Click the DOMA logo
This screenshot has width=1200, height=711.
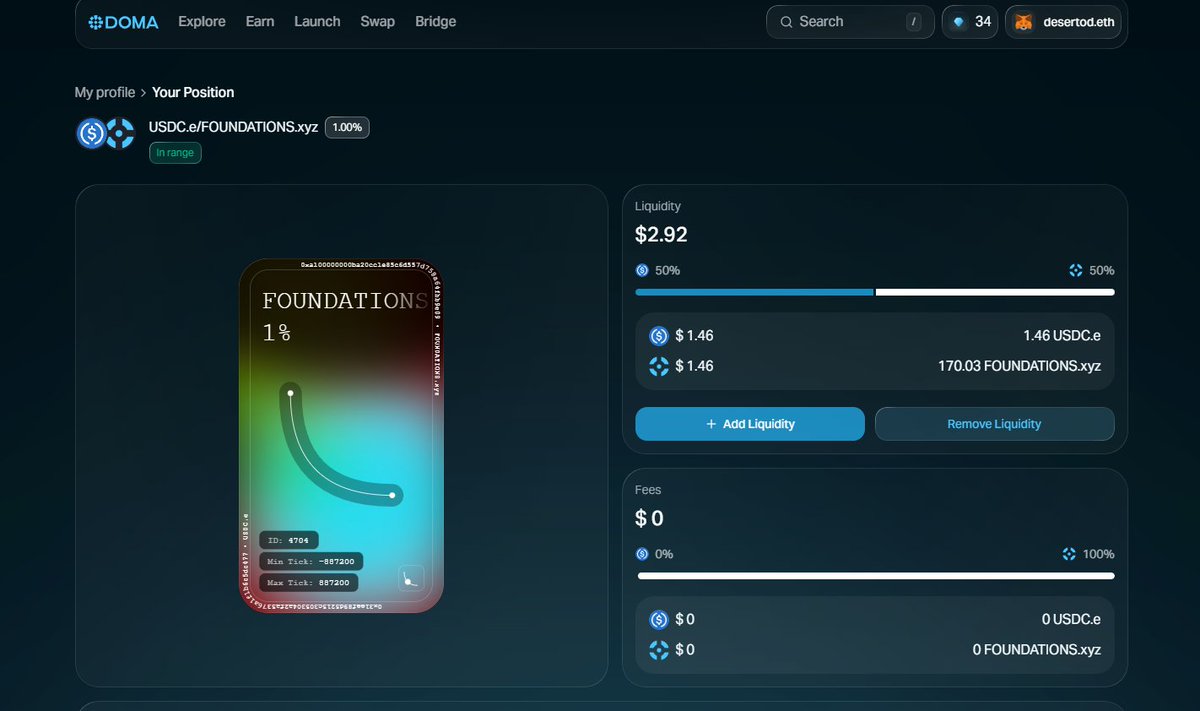(123, 22)
